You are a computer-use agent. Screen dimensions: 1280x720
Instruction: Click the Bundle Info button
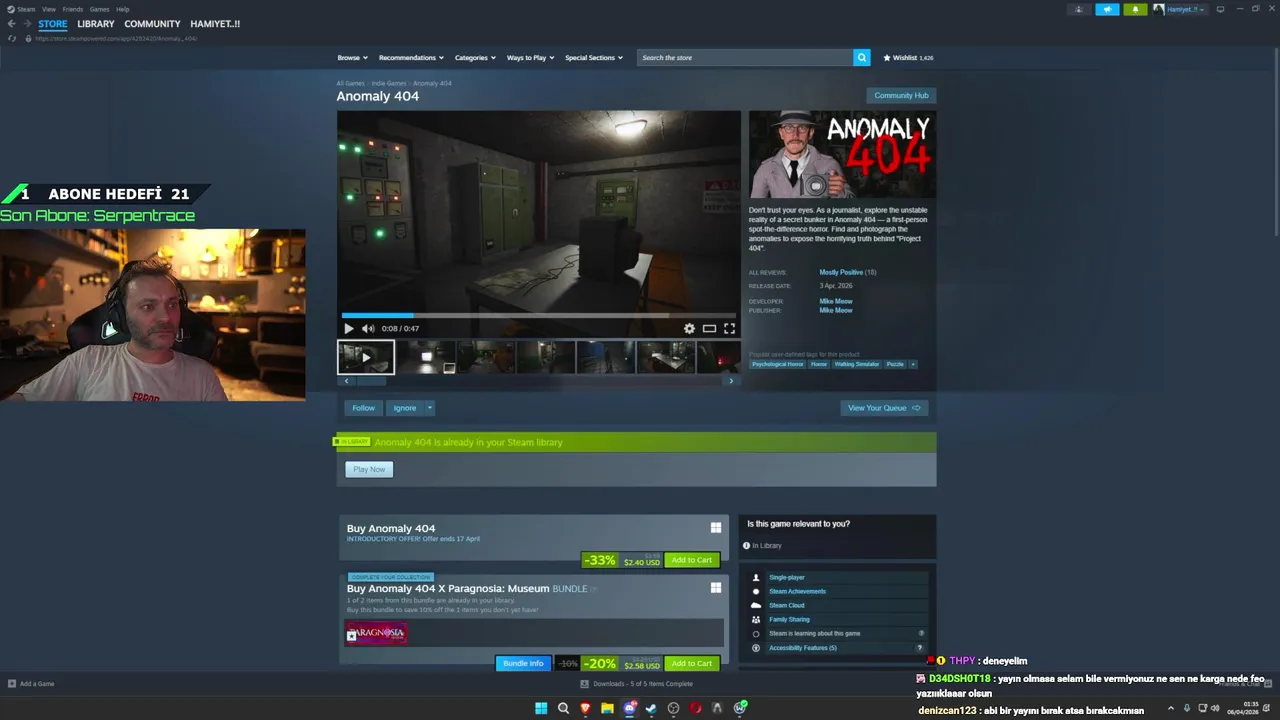523,663
